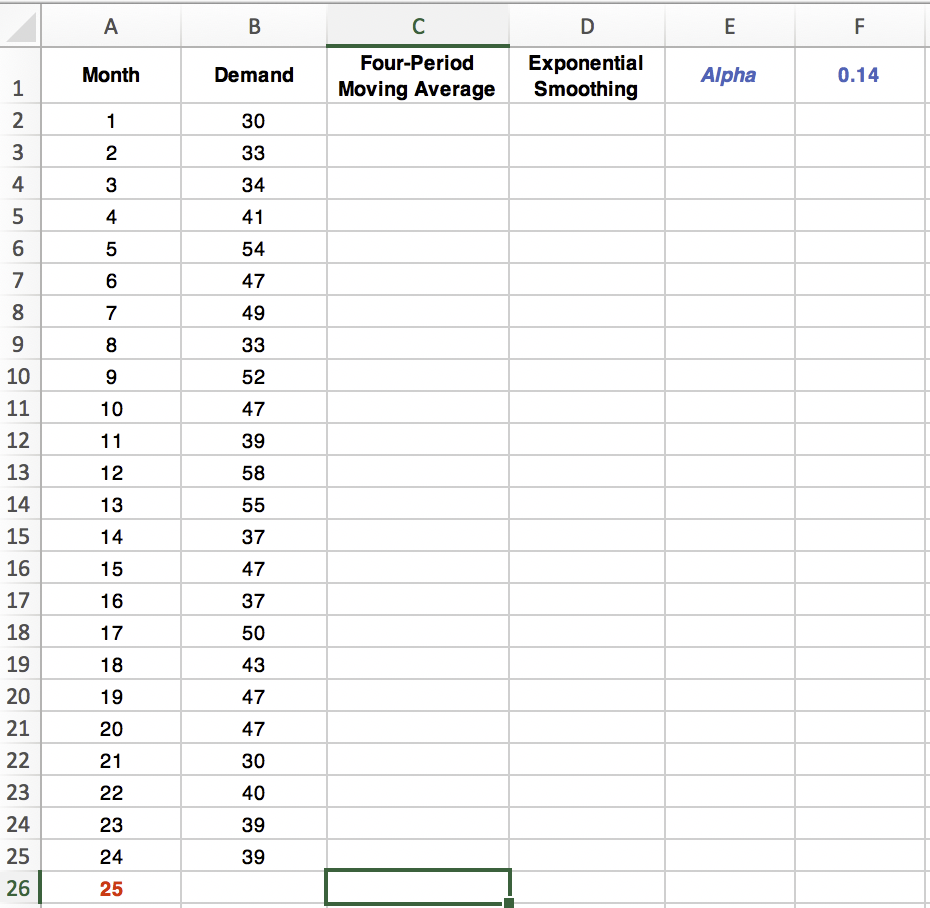930x908 pixels.
Task: Click the red Month 25 cell
Action: point(110,885)
